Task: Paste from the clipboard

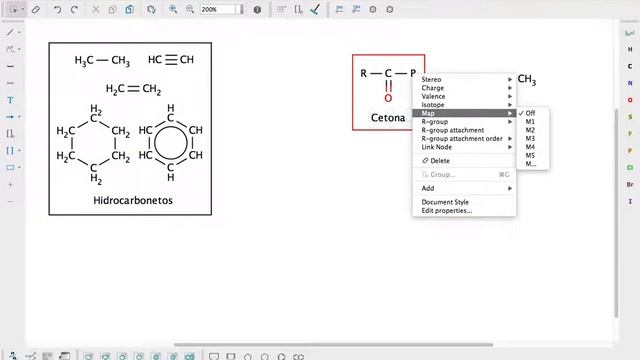Action: tap(129, 9)
